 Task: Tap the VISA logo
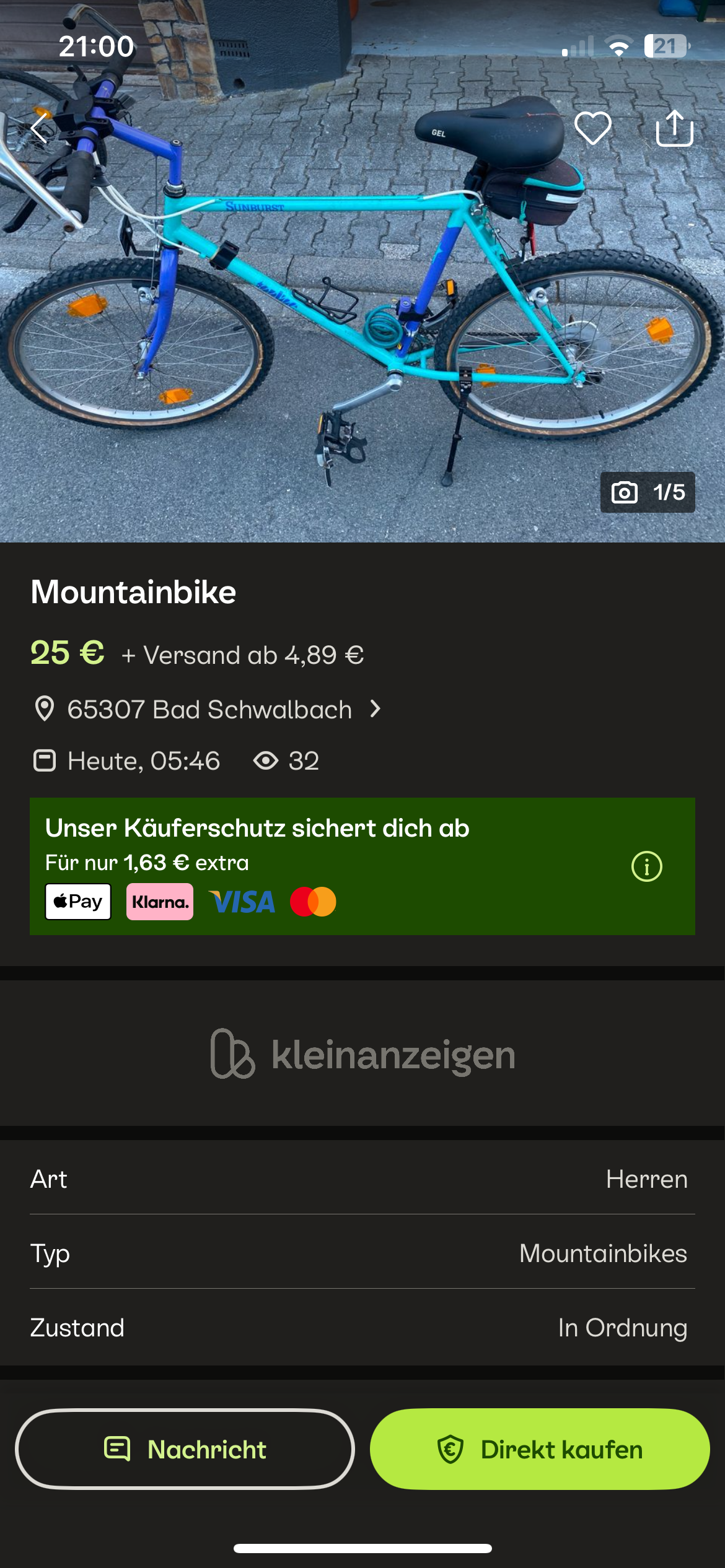(242, 902)
